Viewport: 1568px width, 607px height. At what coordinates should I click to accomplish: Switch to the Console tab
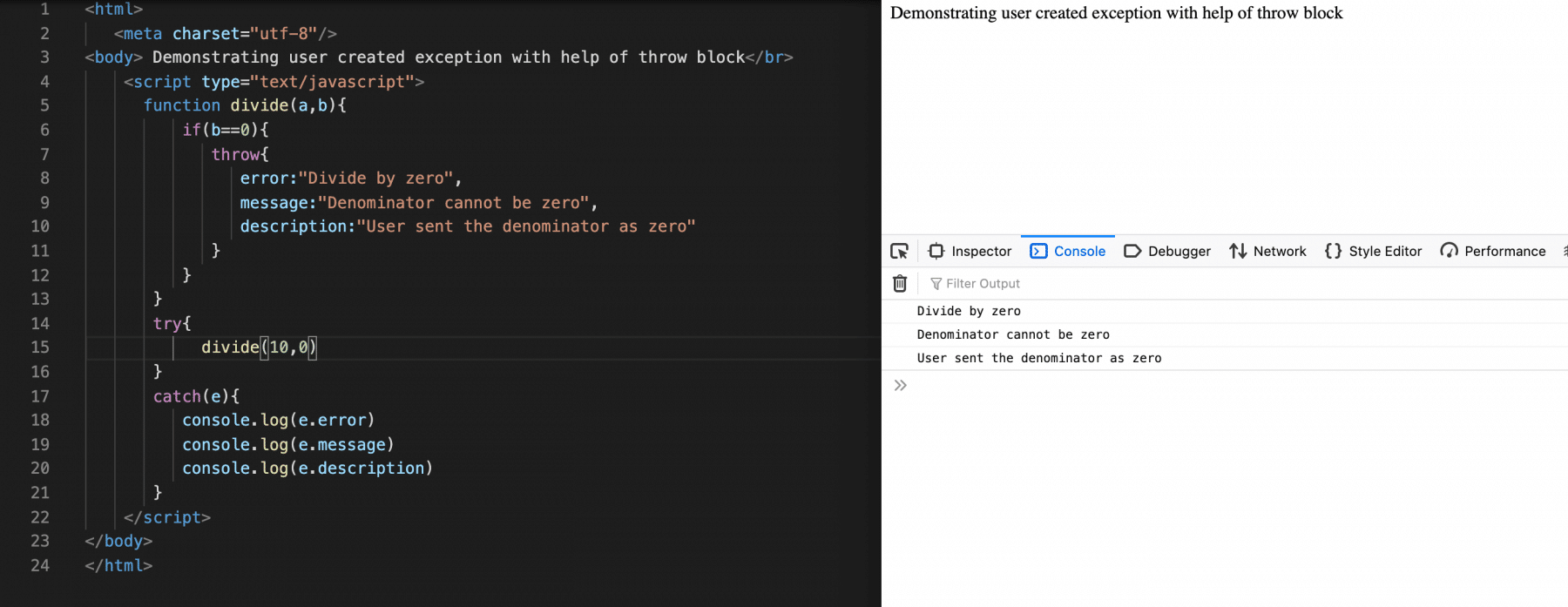pos(1068,251)
